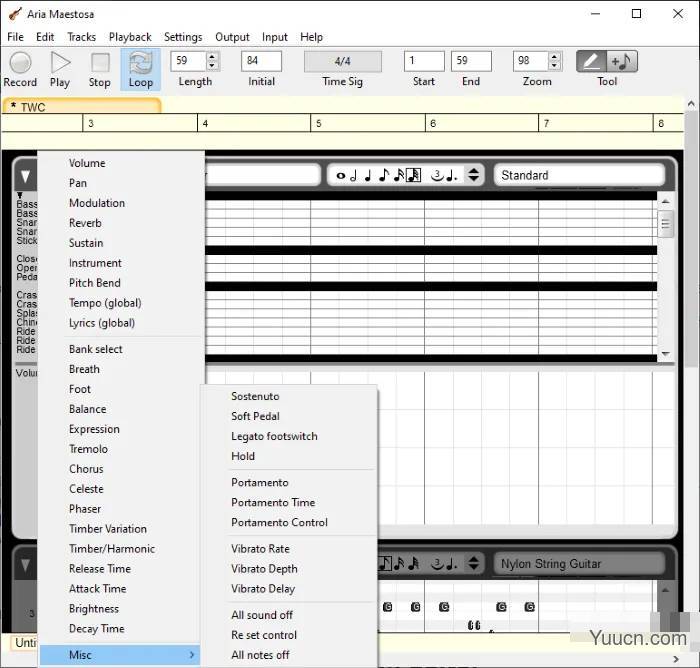Image resolution: width=700 pixels, height=668 pixels.
Task: Choose Sostenuto from the Misc submenu
Action: coord(290,396)
